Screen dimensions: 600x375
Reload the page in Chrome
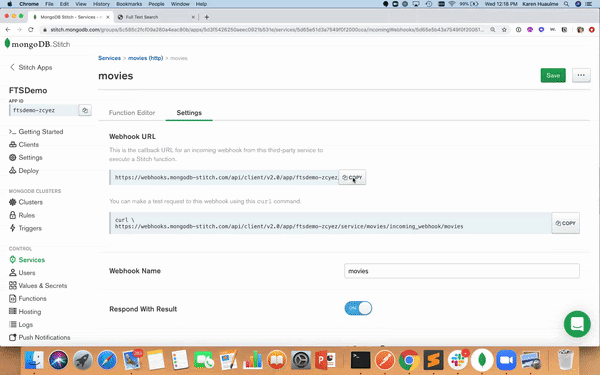tap(31, 29)
